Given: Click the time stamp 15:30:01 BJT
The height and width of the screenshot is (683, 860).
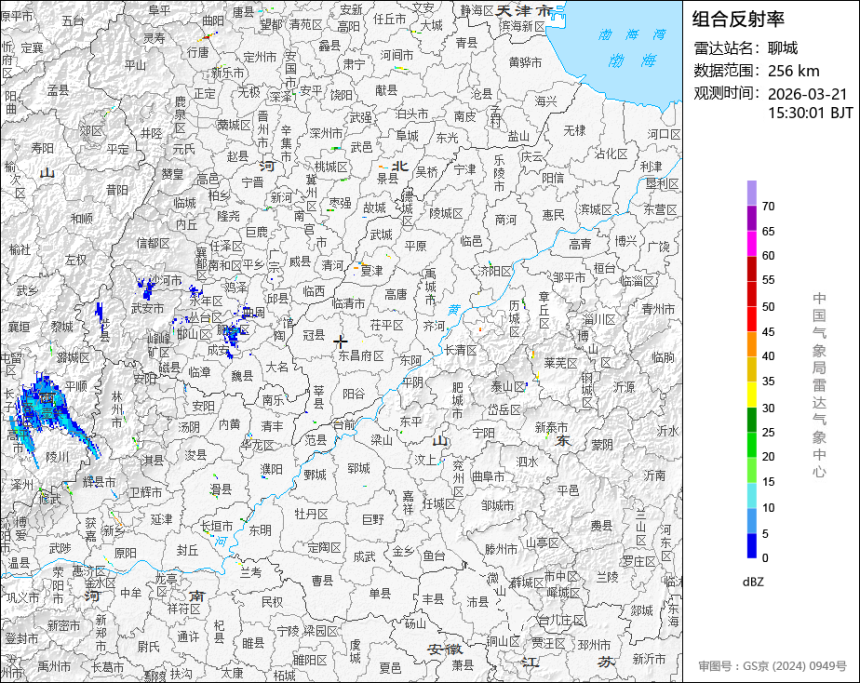Looking at the screenshot, I should [810, 113].
